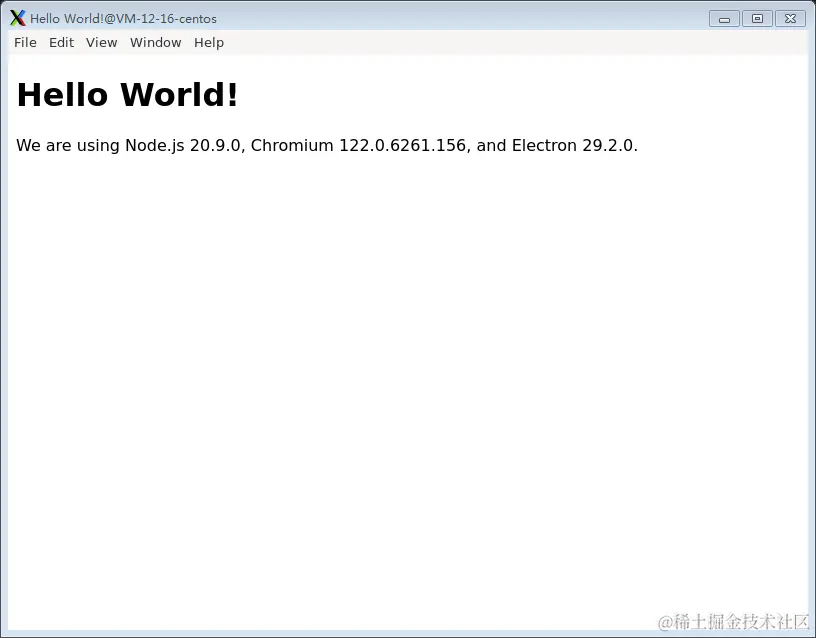Click the 'Hello World!' heading
This screenshot has width=816, height=638.
pyautogui.click(x=127, y=95)
